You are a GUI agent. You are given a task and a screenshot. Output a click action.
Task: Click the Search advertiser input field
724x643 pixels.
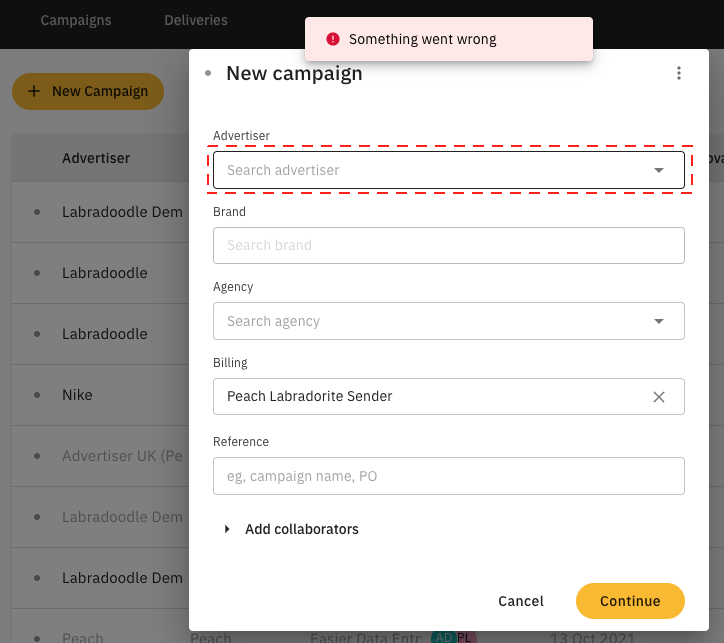point(430,170)
